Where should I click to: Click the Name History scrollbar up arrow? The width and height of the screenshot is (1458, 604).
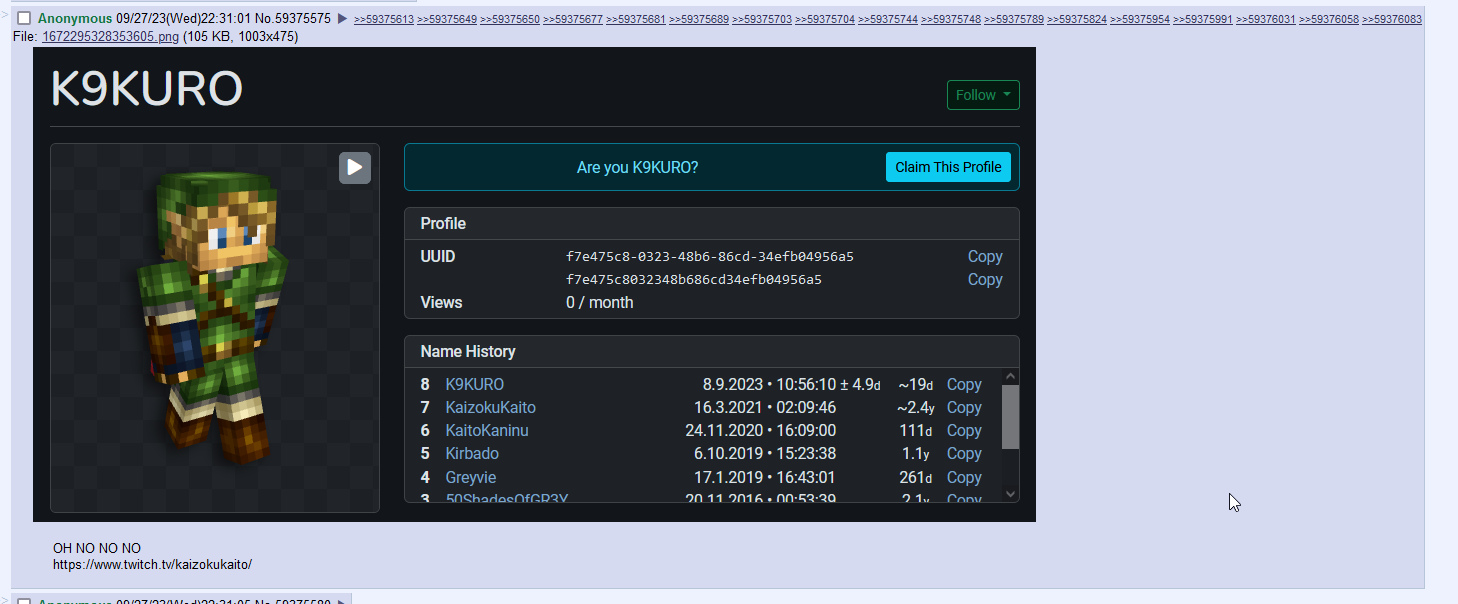pyautogui.click(x=1010, y=377)
